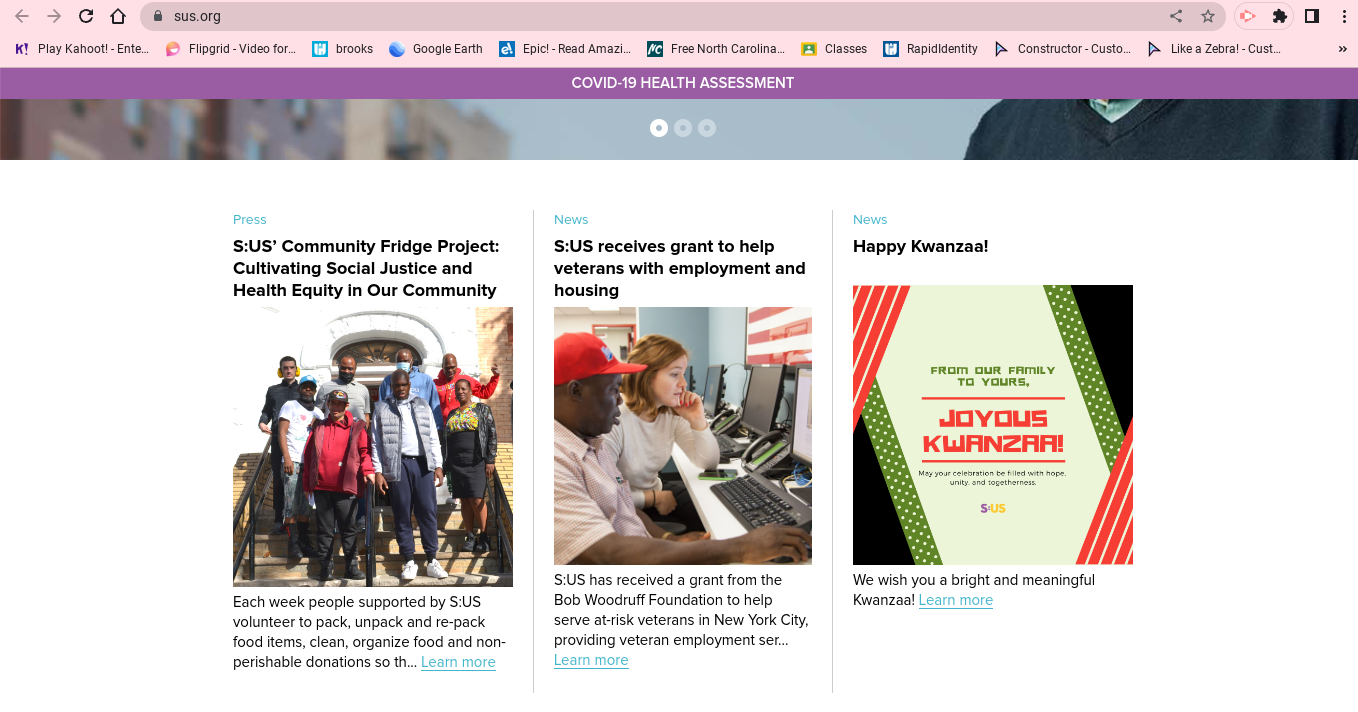Click the Joyous Kwanzaa graphic

click(993, 425)
